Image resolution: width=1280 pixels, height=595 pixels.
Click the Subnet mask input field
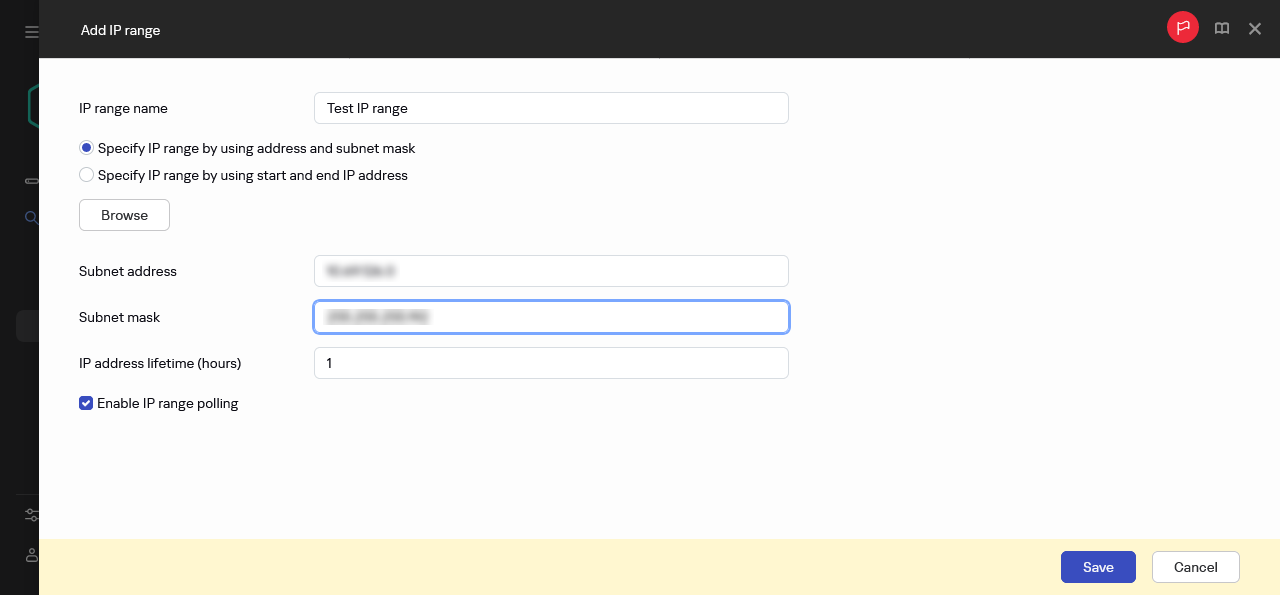coord(551,317)
